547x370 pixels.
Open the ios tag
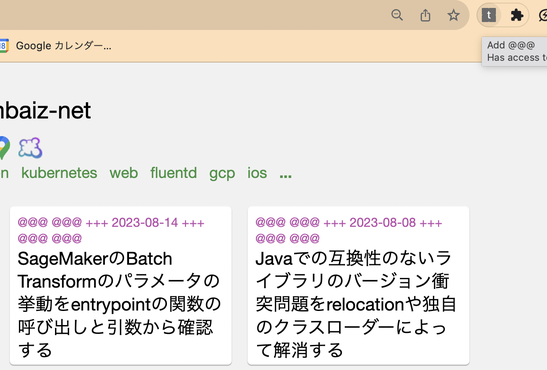pyautogui.click(x=257, y=173)
